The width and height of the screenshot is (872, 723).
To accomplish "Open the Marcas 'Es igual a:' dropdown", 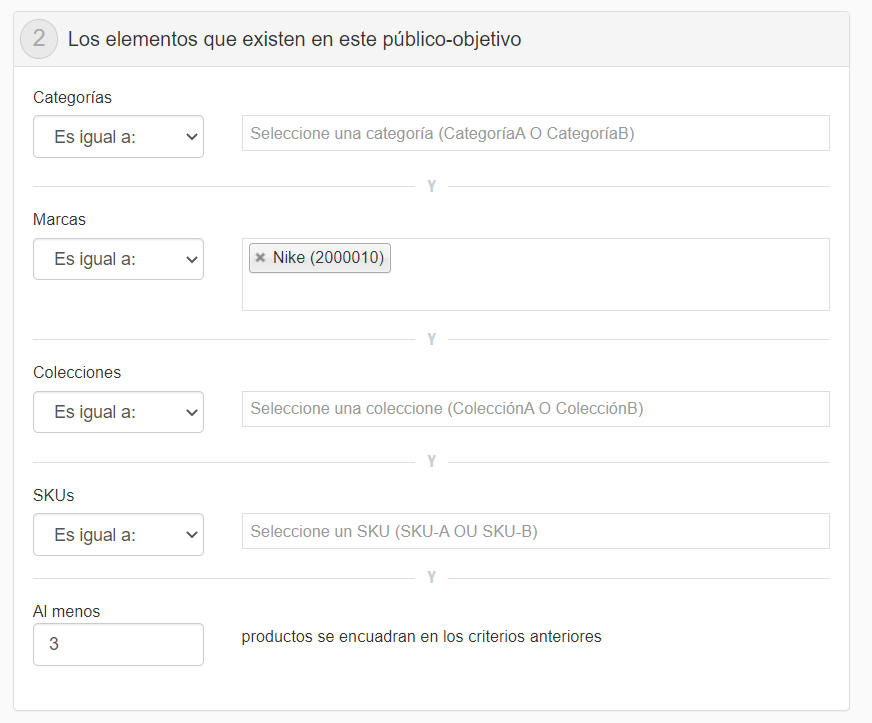I will [117, 258].
